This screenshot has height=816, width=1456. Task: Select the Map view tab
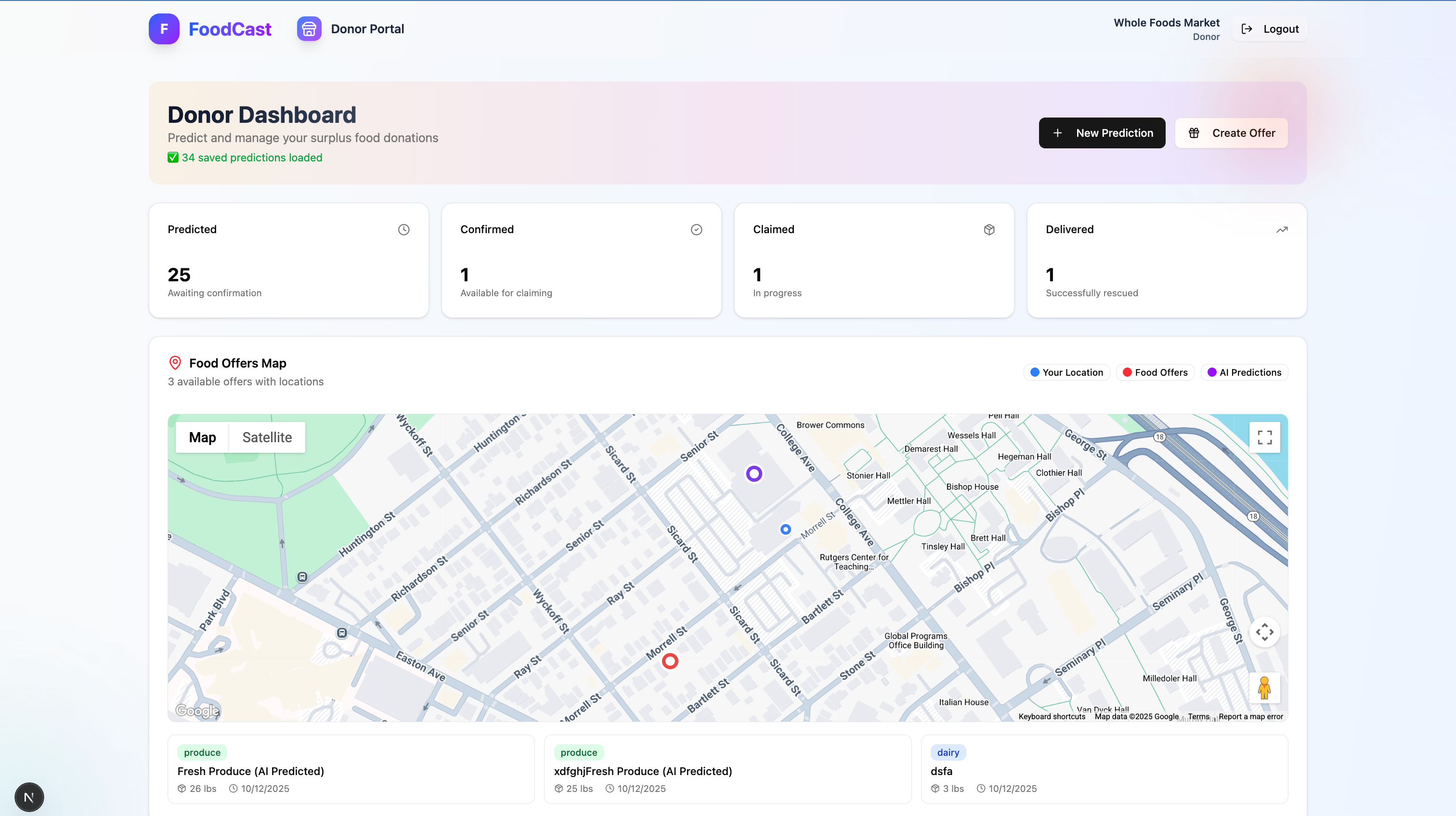[202, 437]
